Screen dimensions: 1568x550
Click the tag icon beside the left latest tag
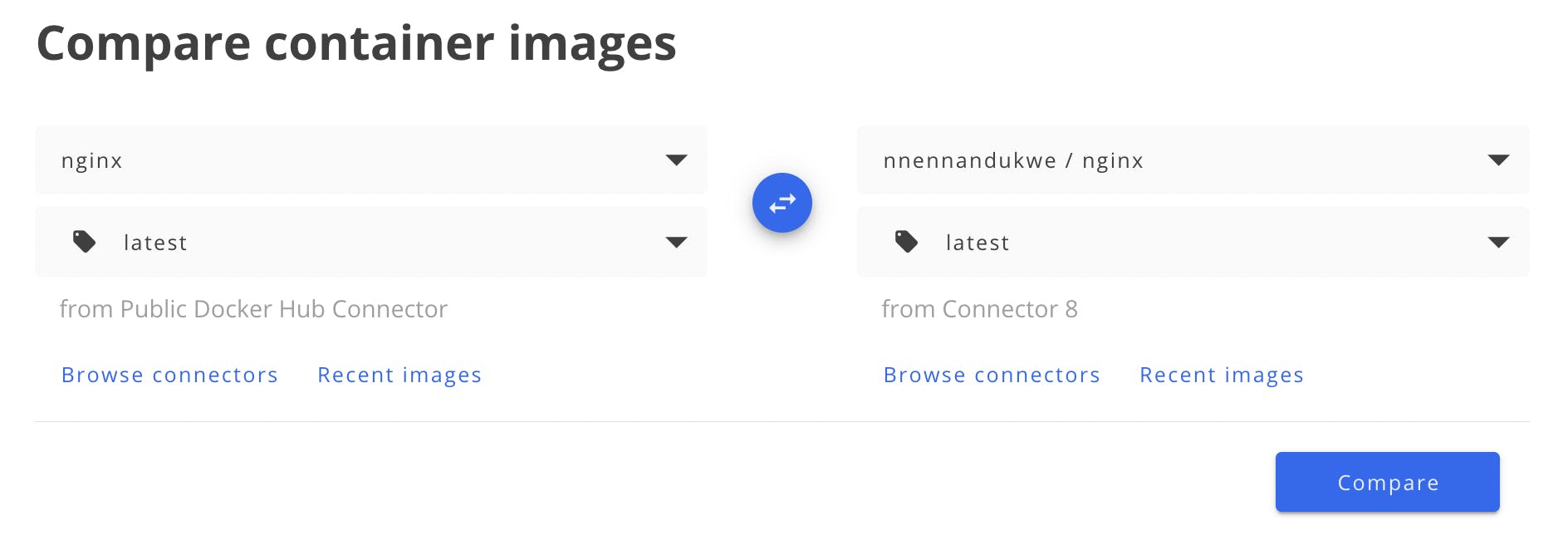click(x=85, y=242)
